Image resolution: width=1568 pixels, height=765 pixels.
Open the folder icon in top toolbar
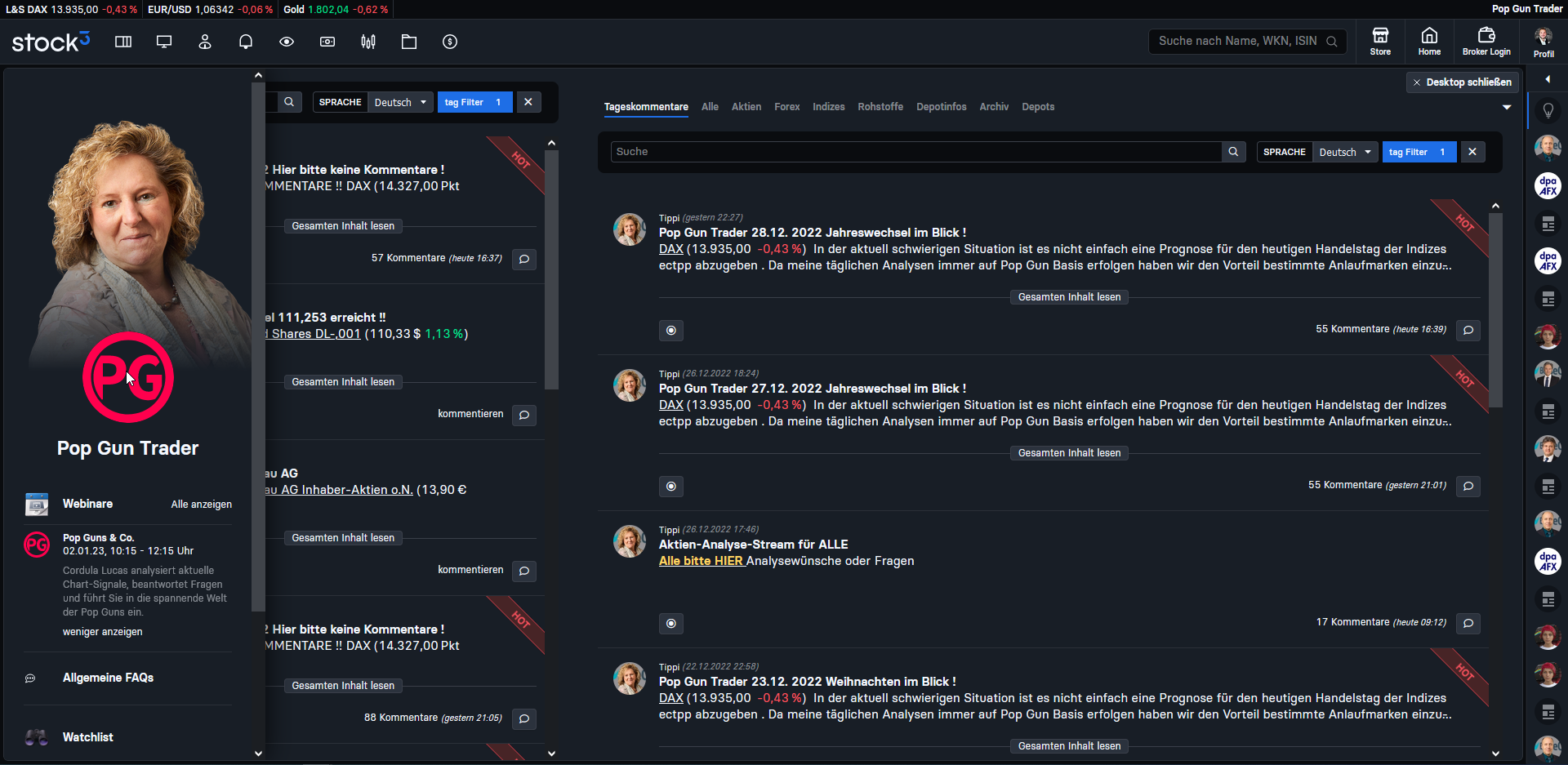coord(409,42)
